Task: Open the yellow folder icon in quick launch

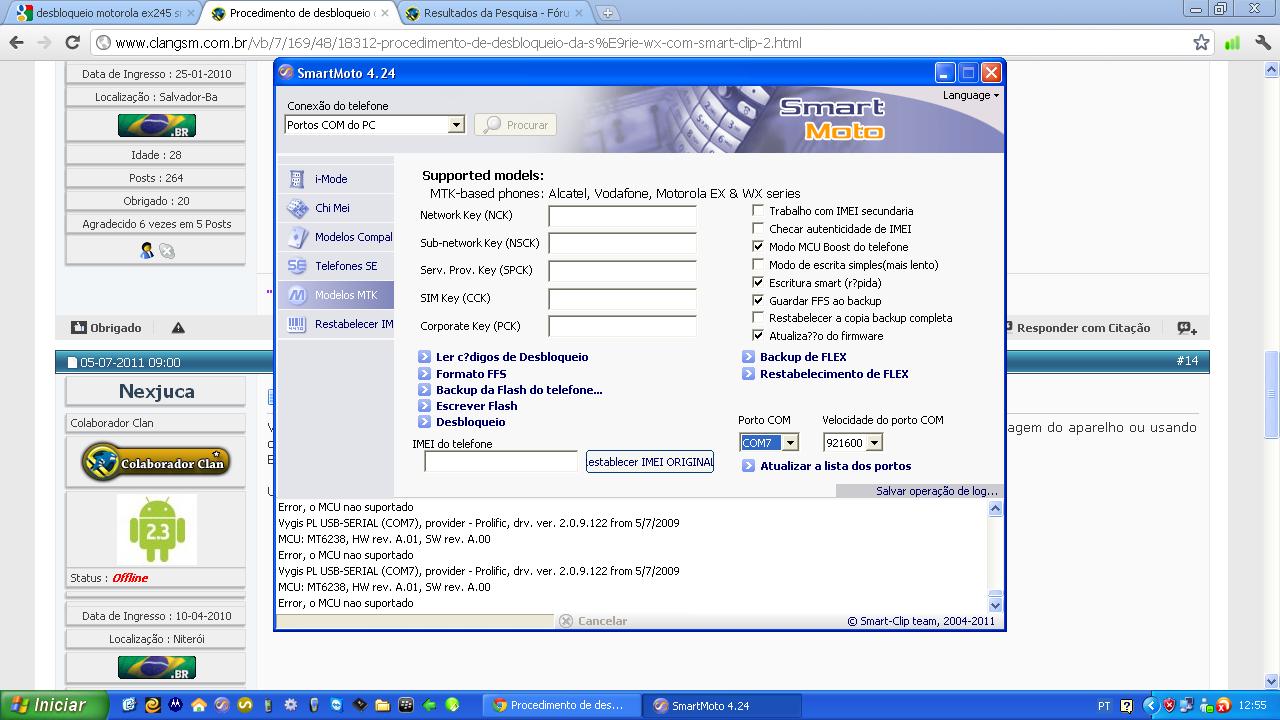Action: (382, 705)
